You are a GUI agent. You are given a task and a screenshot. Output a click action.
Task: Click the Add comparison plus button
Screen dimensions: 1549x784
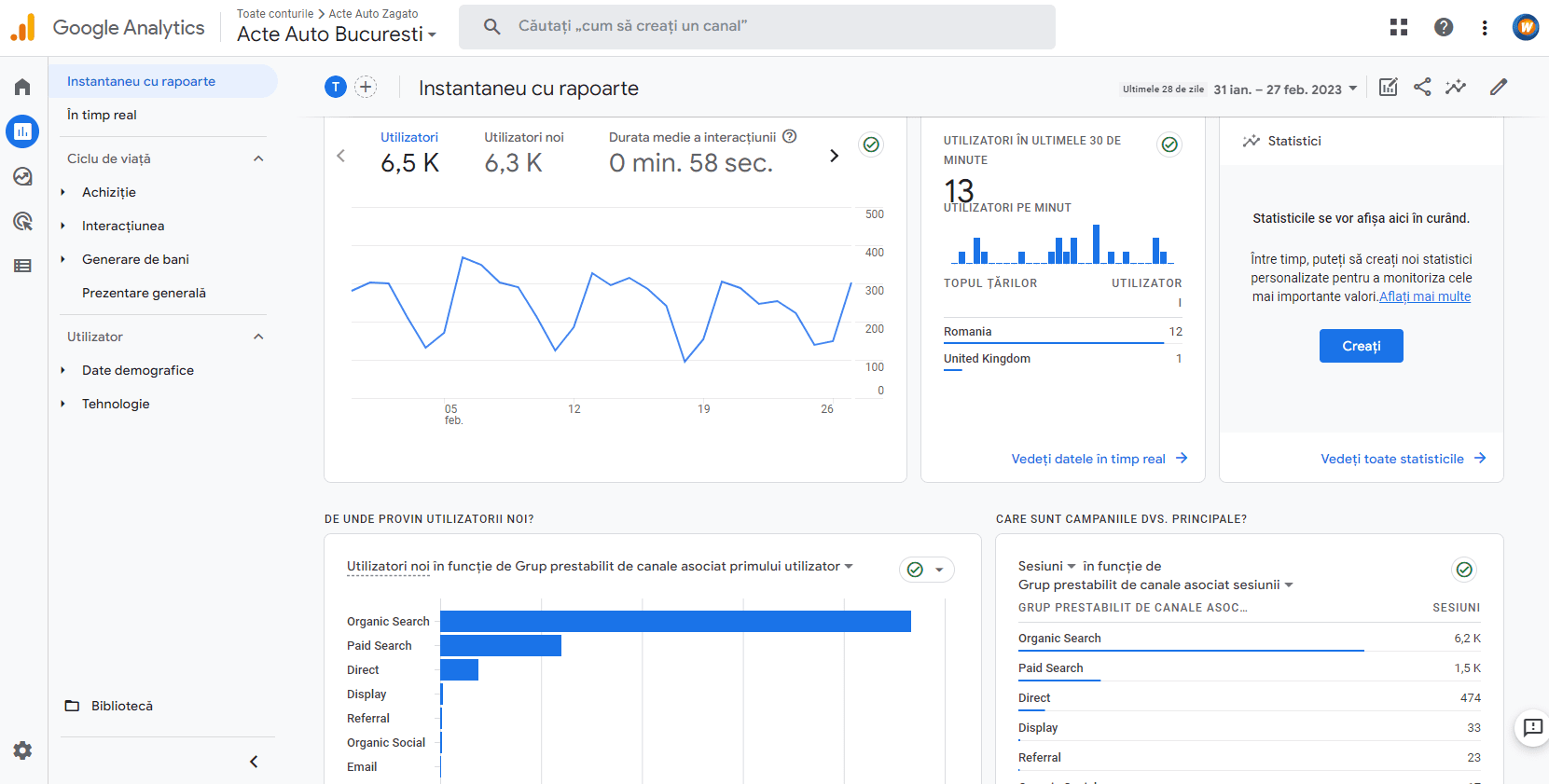366,88
